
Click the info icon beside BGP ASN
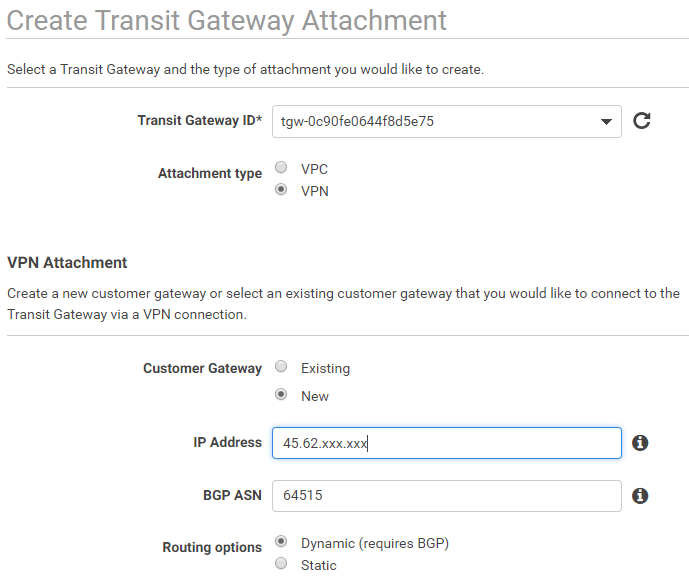(x=641, y=495)
